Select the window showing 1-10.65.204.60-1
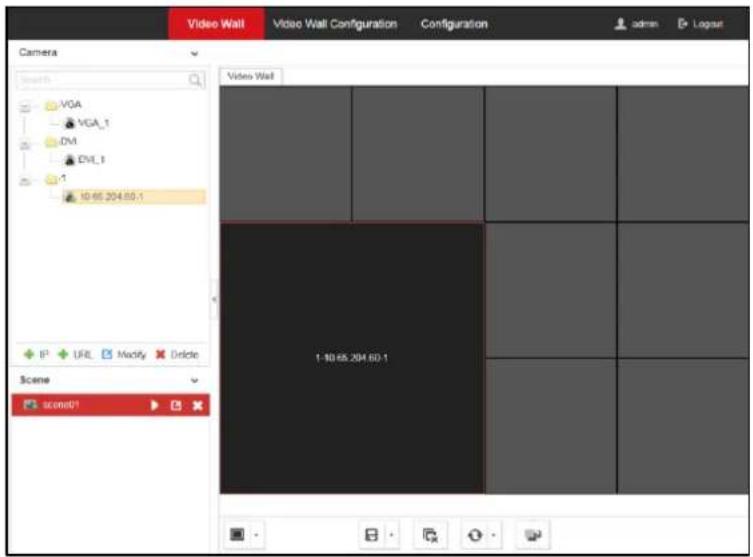This screenshot has width=753, height=557. [x=352, y=358]
